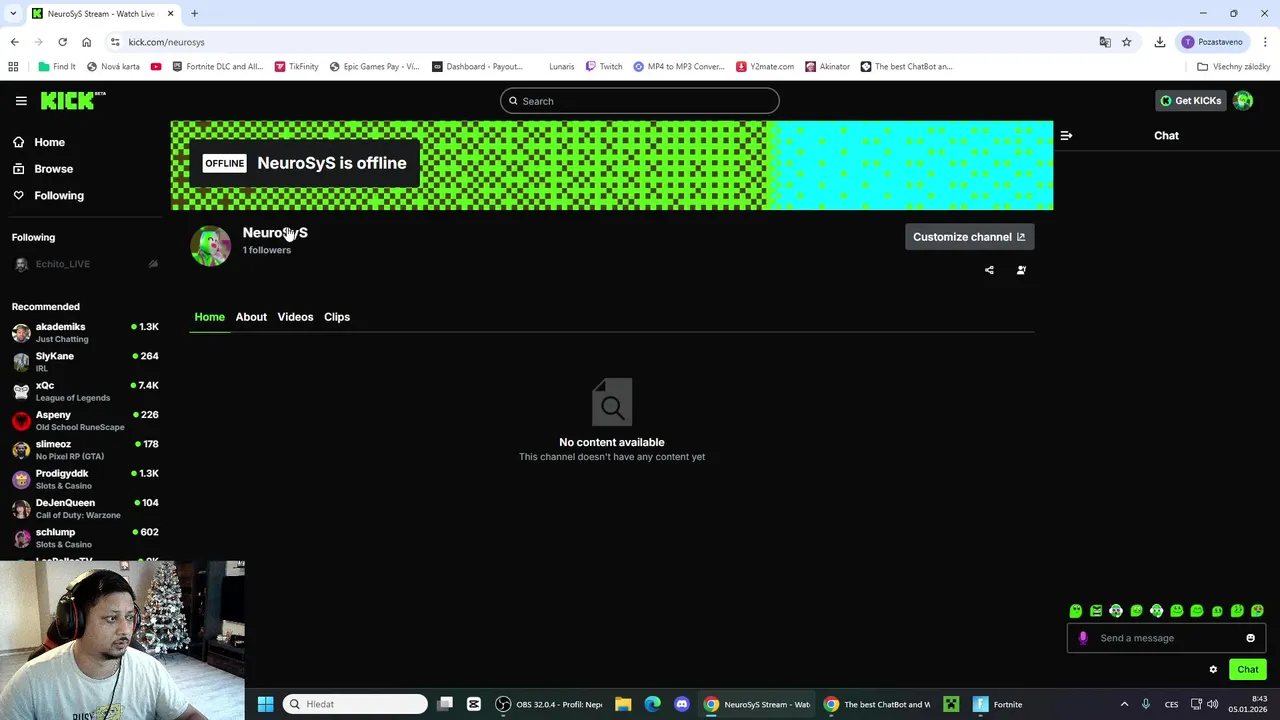Share the NeuroSyS channel
This screenshot has height=720, width=1280.
point(989,270)
